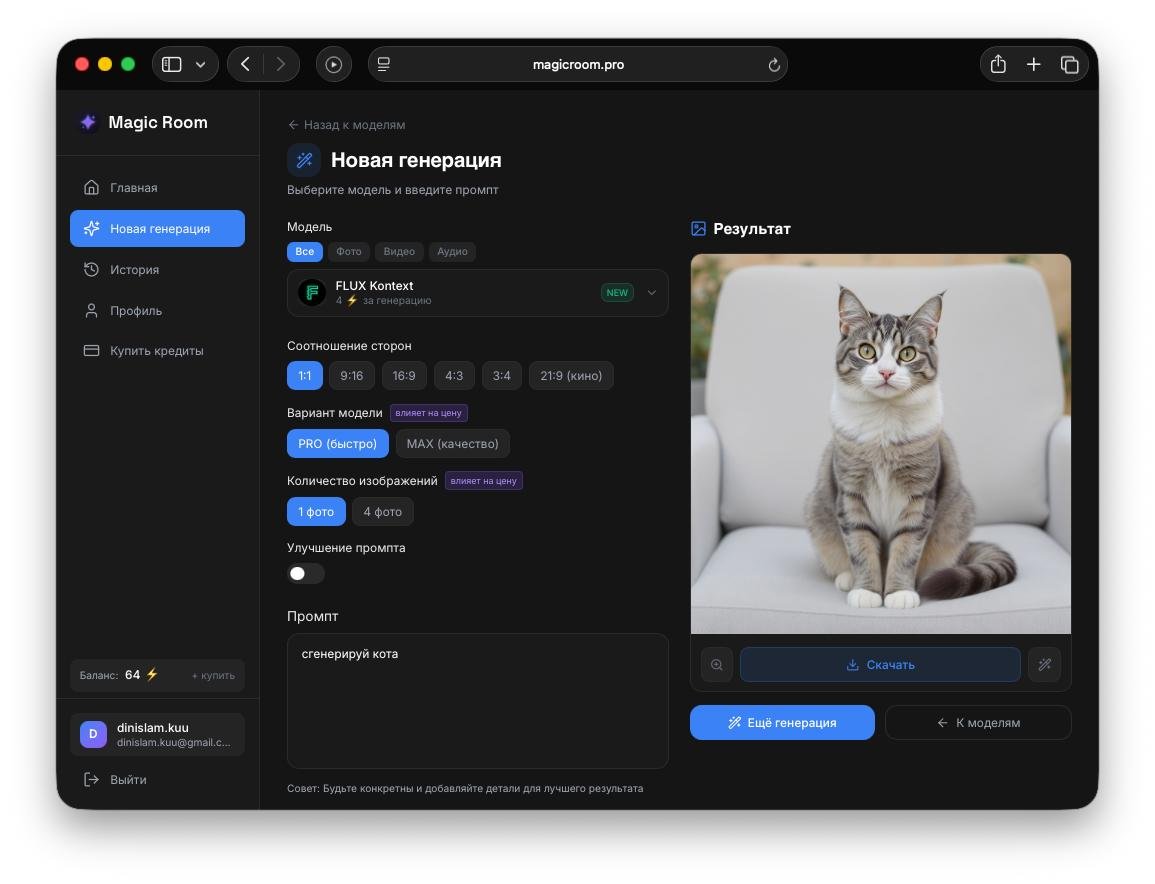This screenshot has height=884, width=1155.
Task: Click the purple D user avatar
Action: (93, 734)
